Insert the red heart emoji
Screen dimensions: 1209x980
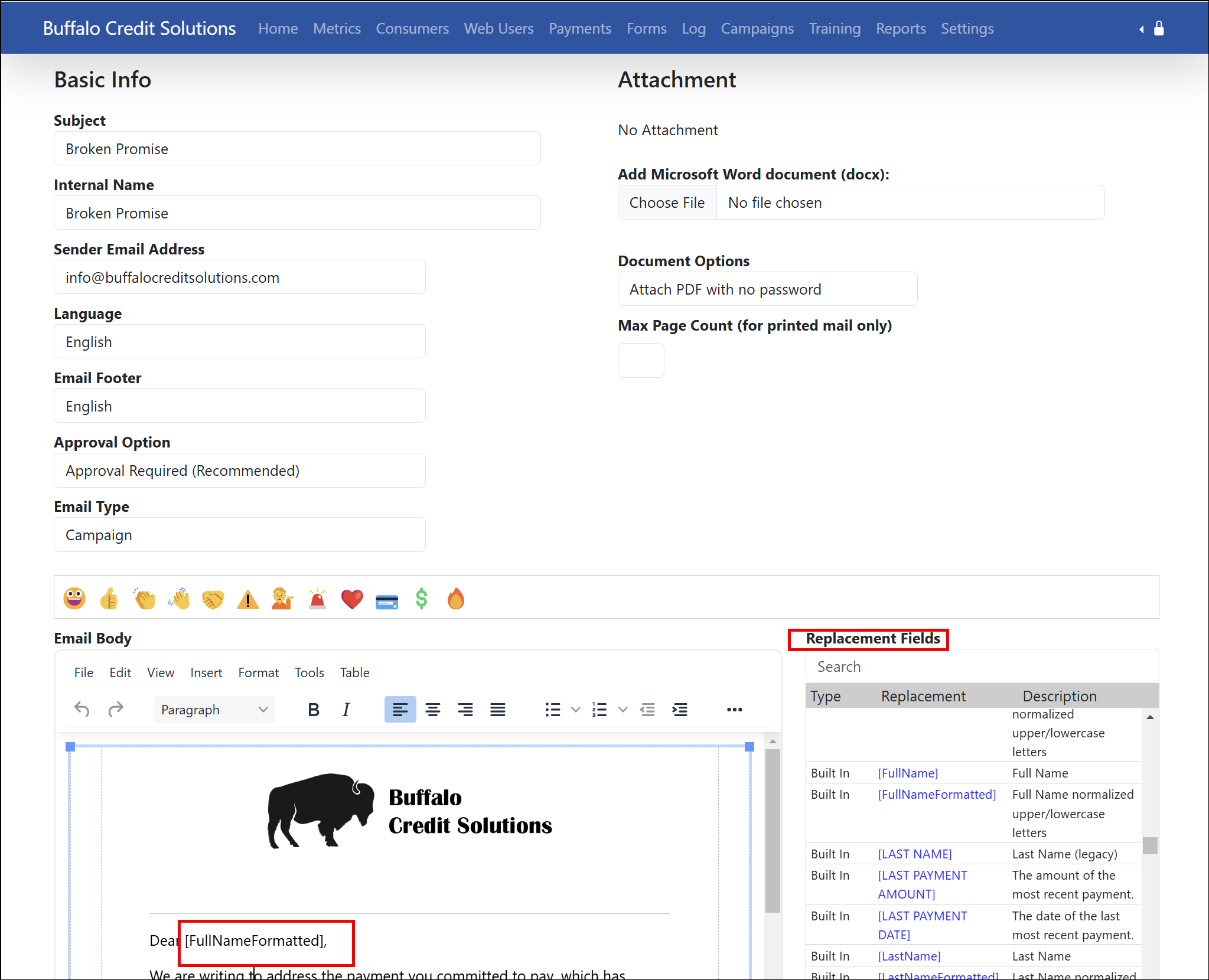coord(352,599)
